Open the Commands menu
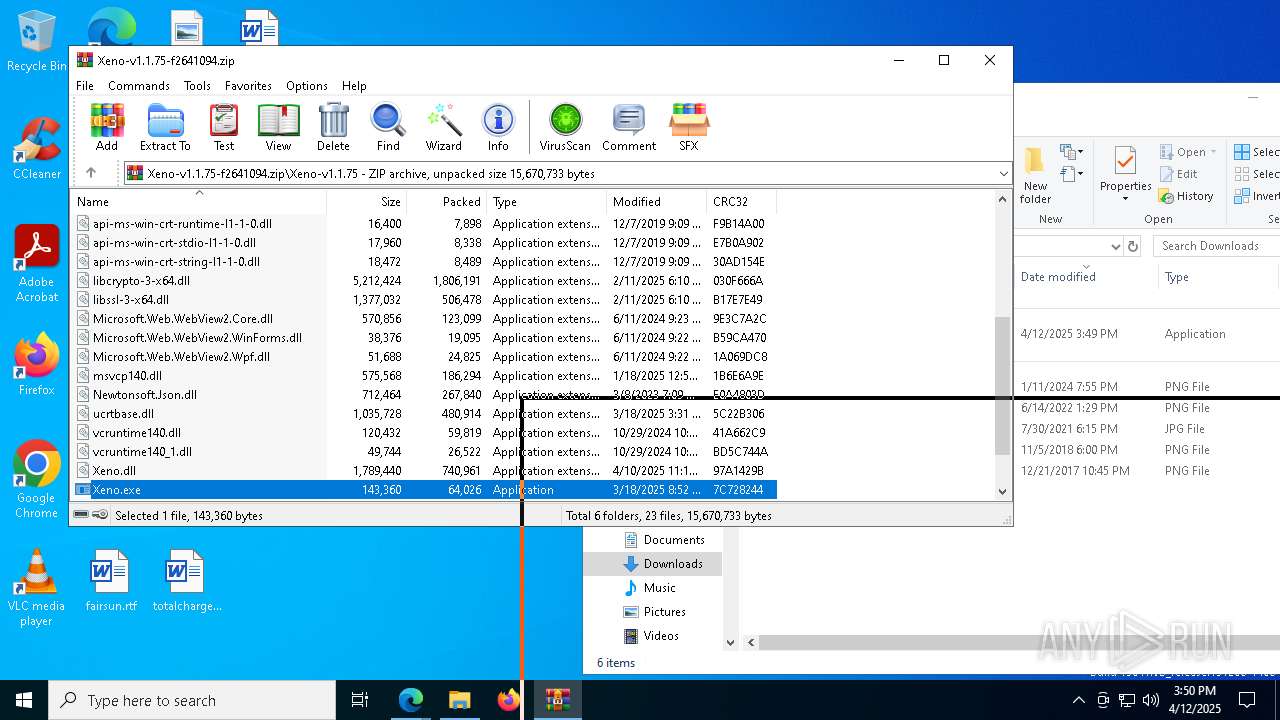1280x720 pixels. pyautogui.click(x=139, y=86)
